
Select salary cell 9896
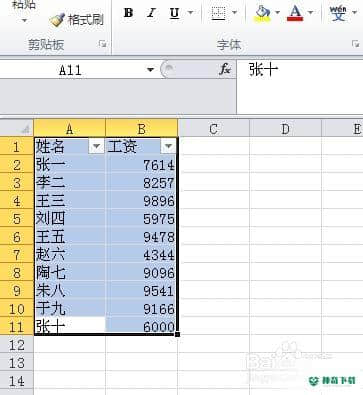[142, 201]
